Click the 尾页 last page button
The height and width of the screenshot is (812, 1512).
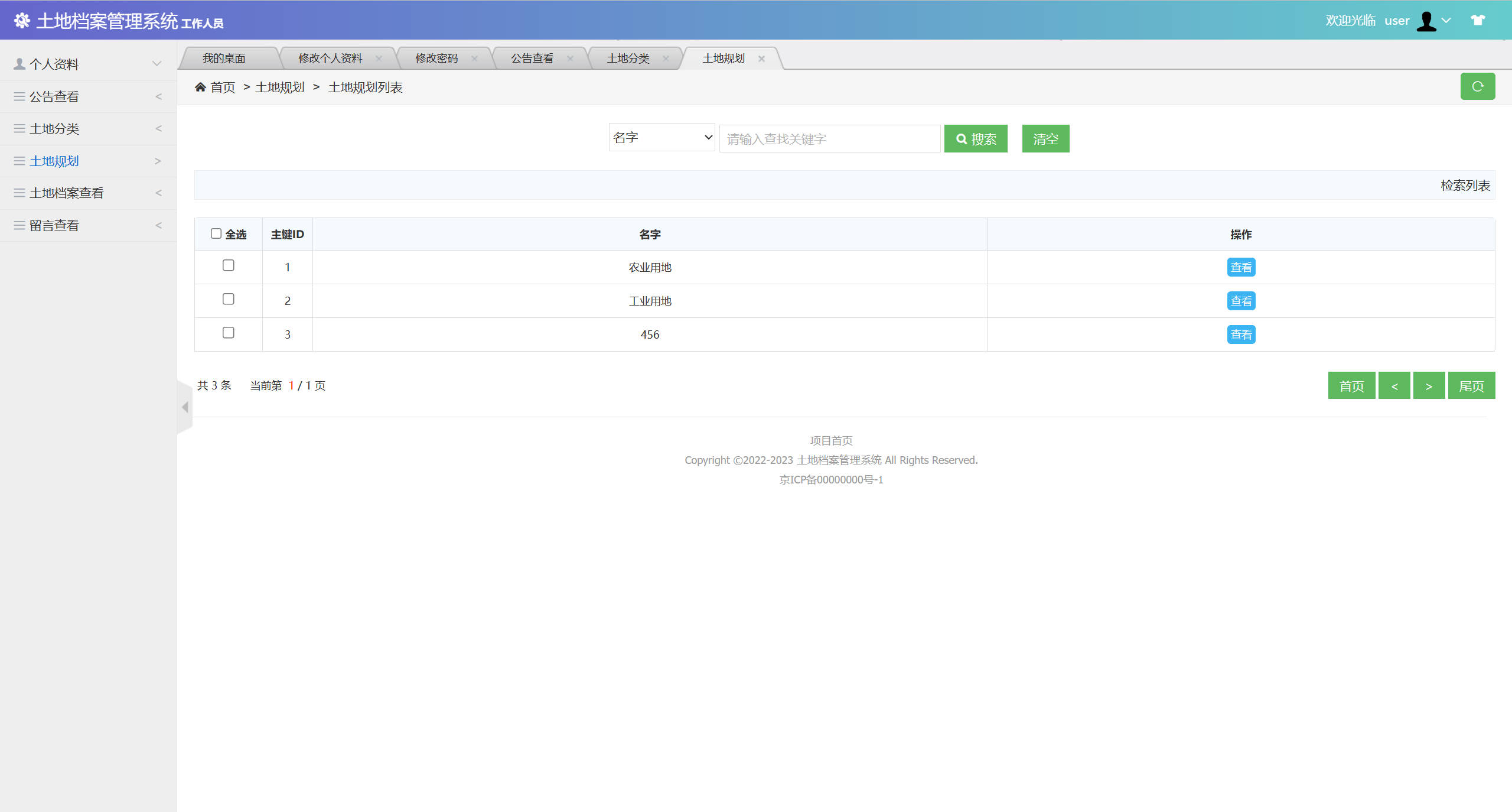click(x=1471, y=386)
